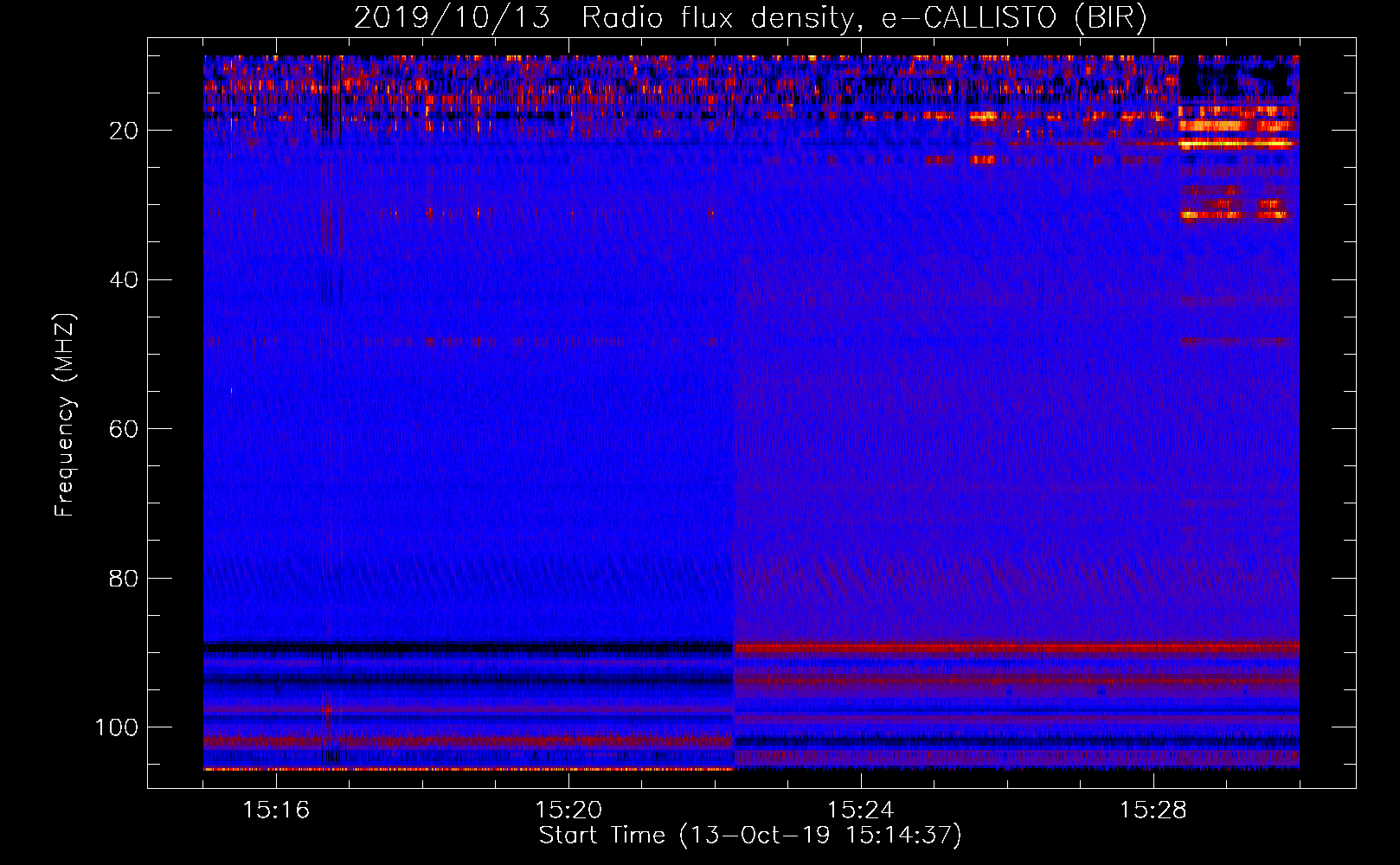Viewport: 1400px width, 865px height.
Task: Click the 15:24 time tick label
Action: tap(860, 811)
